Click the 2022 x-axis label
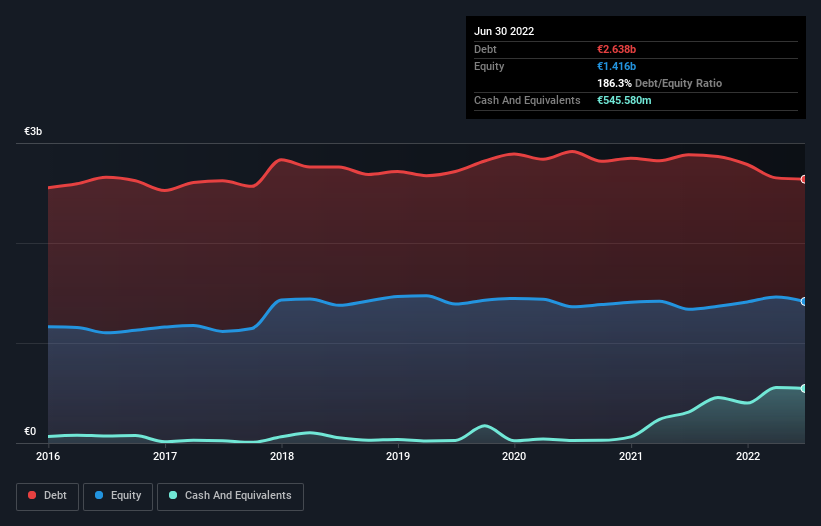Screen dimensions: 821x526 click(x=748, y=456)
